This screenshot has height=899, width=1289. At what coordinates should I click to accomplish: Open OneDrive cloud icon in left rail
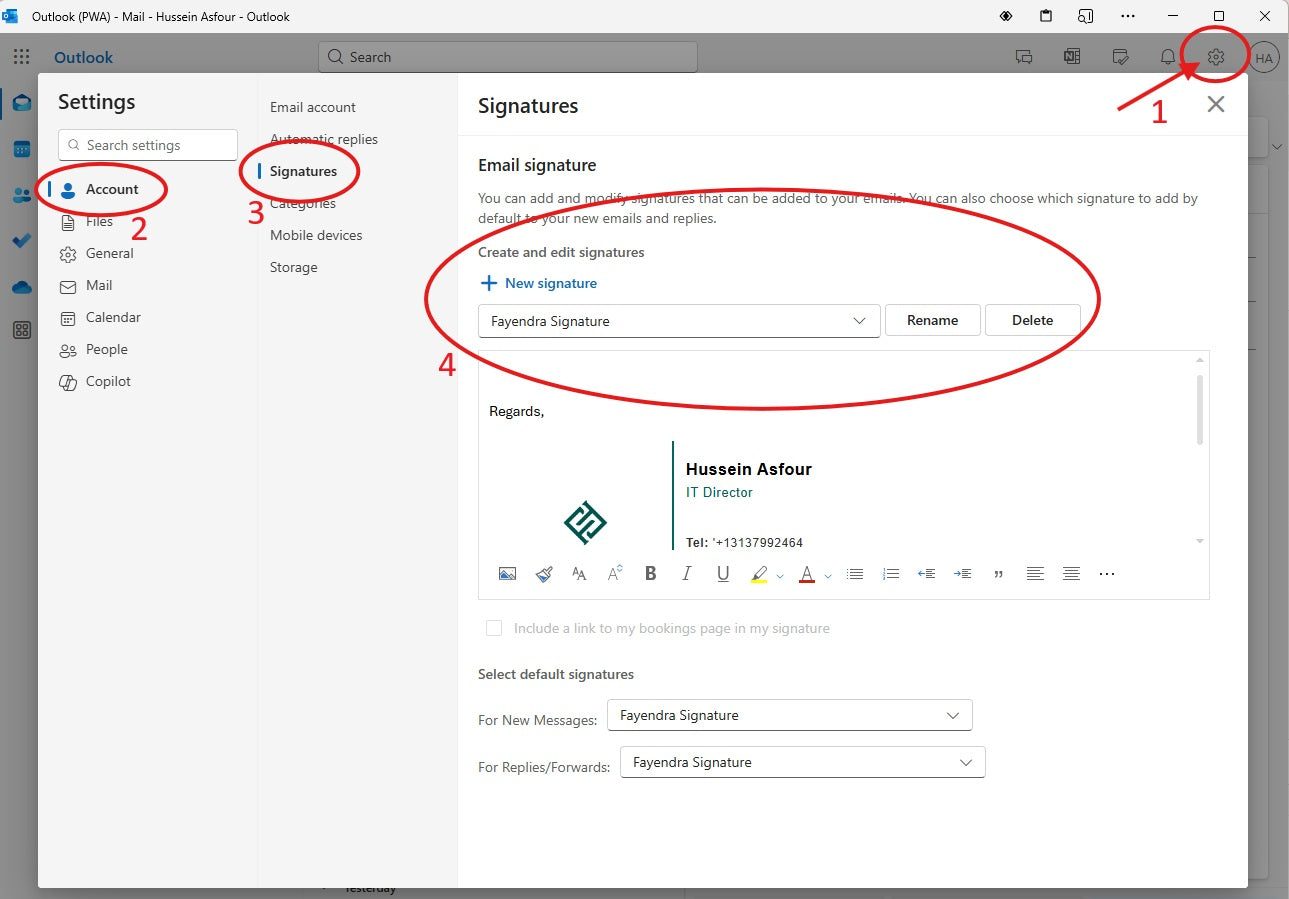[x=21, y=287]
